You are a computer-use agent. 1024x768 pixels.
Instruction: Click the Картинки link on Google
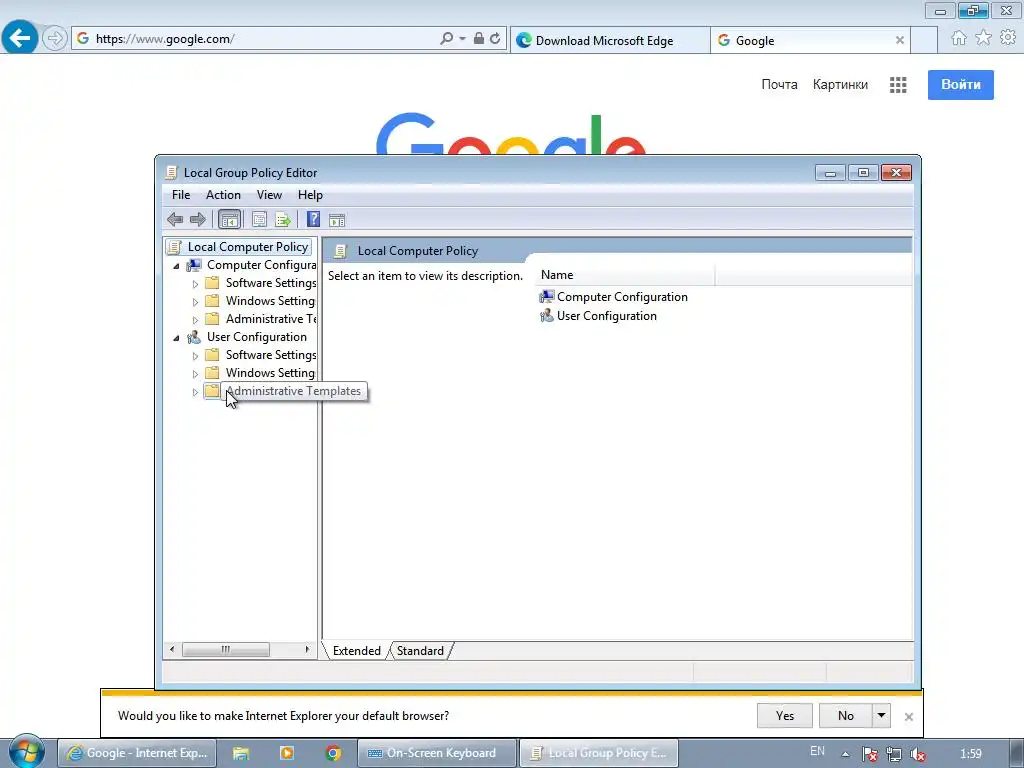840,84
